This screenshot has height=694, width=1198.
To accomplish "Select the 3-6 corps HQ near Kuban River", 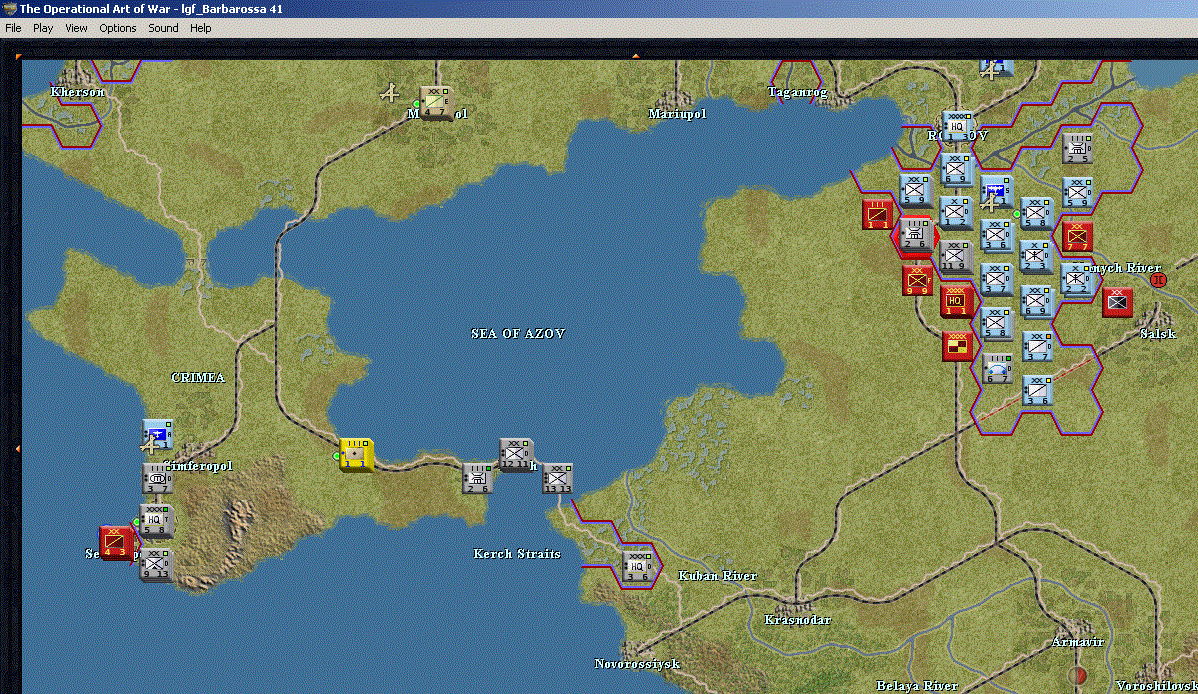I will coord(636,567).
